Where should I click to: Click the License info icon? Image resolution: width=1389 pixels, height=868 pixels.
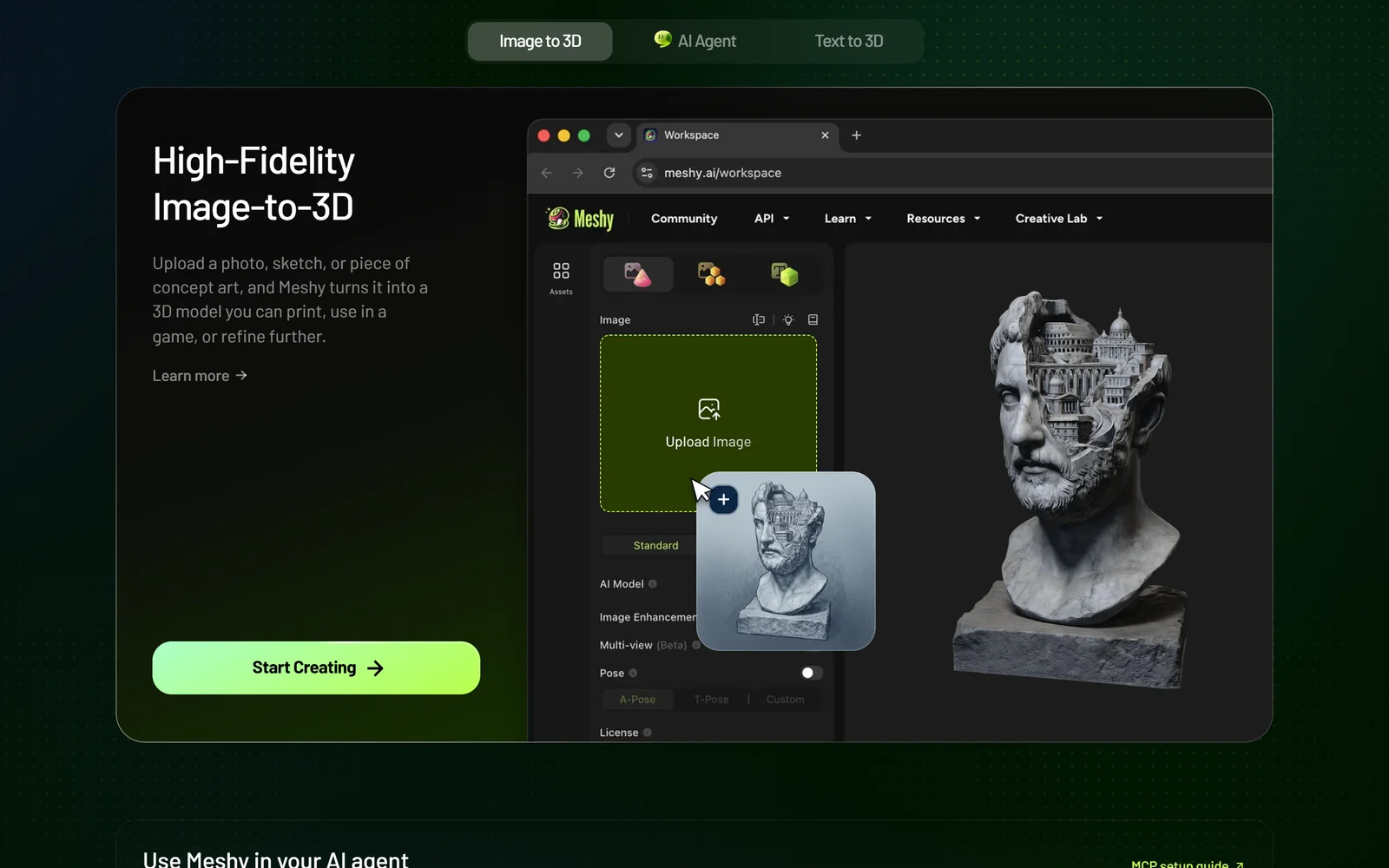pyautogui.click(x=647, y=733)
